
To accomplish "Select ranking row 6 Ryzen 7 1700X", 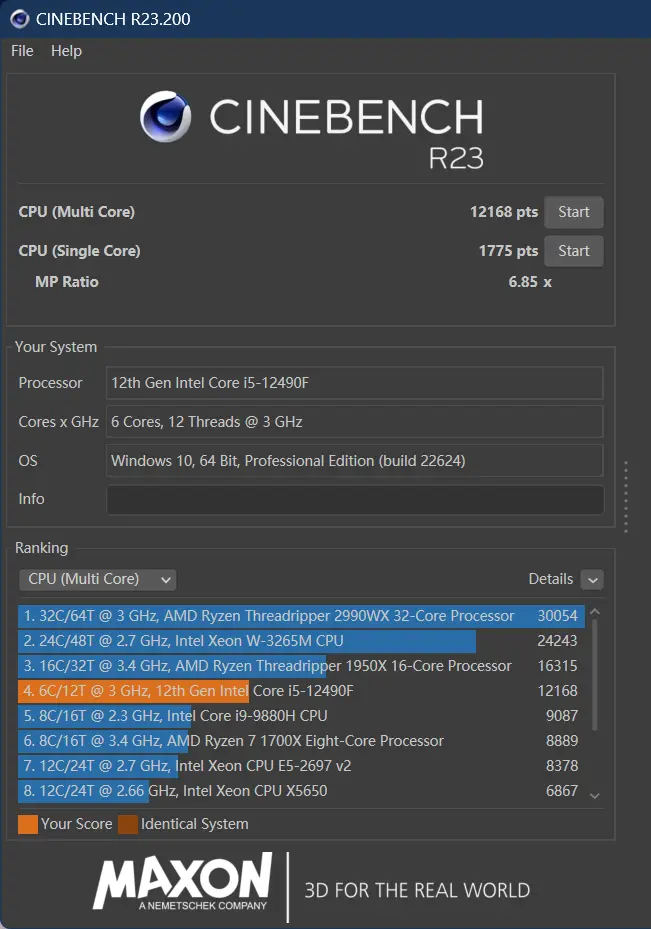I will coord(302,741).
